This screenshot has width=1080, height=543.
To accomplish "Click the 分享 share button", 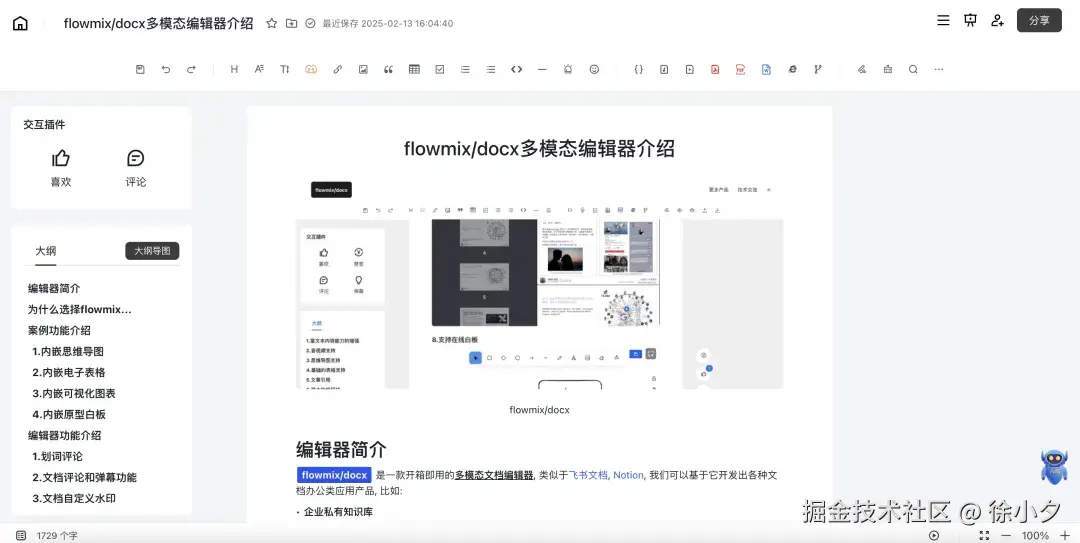I will (1039, 21).
